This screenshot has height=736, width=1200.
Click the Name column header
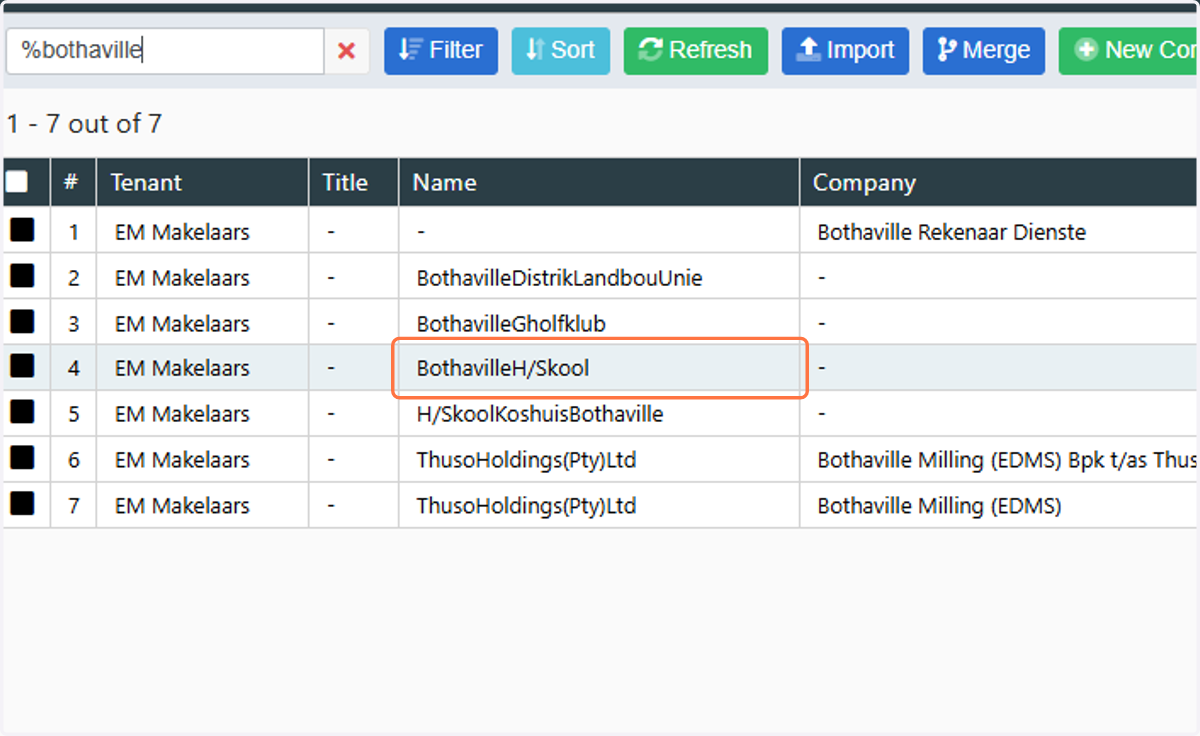[444, 183]
